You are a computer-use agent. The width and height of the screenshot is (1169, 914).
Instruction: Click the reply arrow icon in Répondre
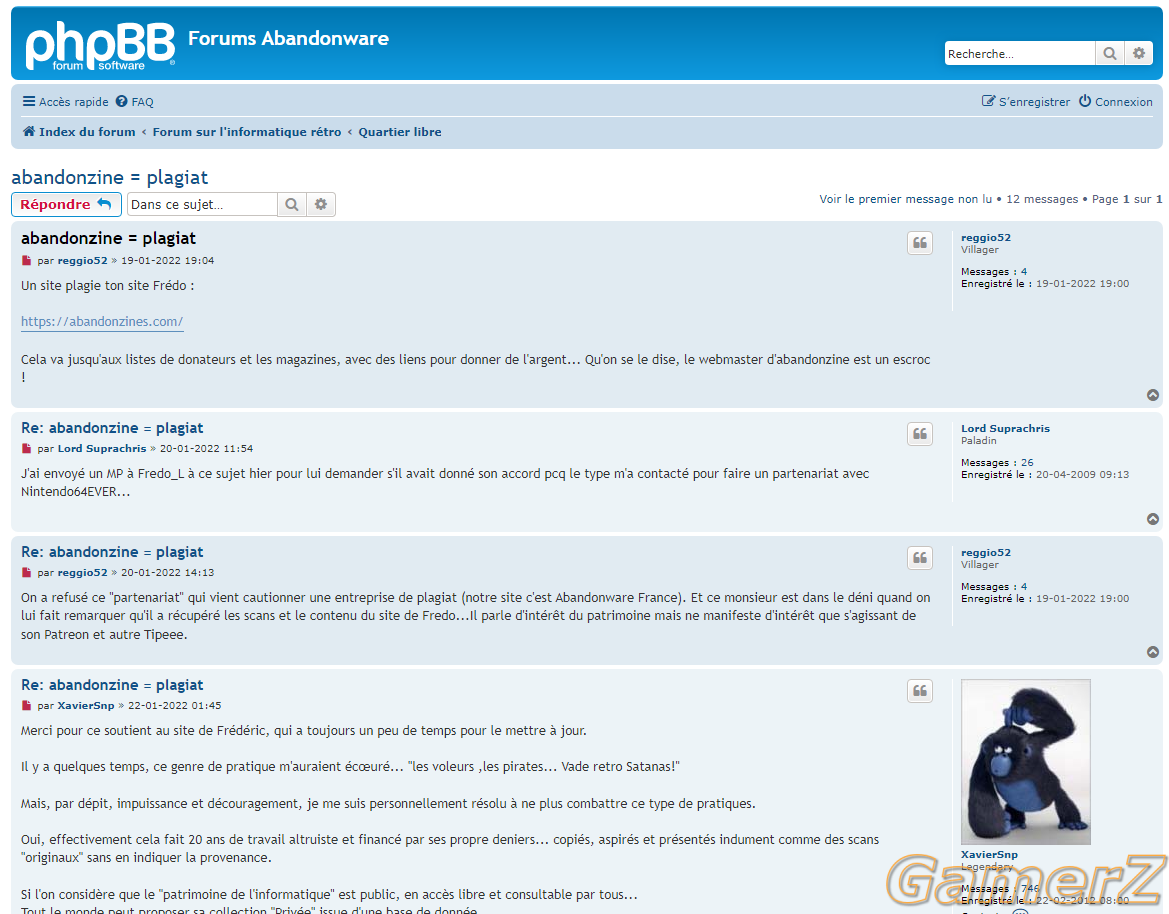pyautogui.click(x=104, y=204)
